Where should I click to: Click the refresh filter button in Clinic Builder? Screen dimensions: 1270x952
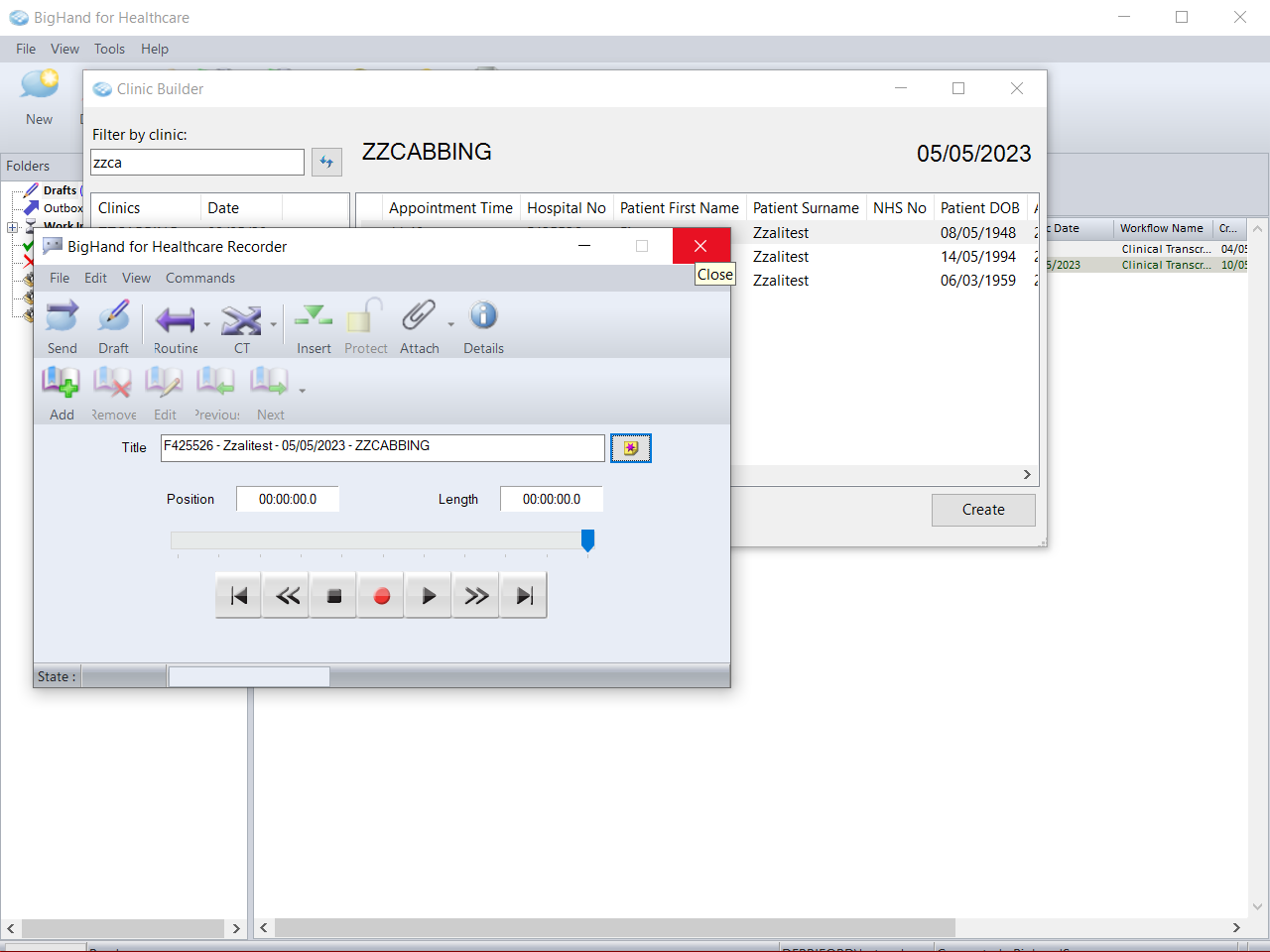coord(326,162)
